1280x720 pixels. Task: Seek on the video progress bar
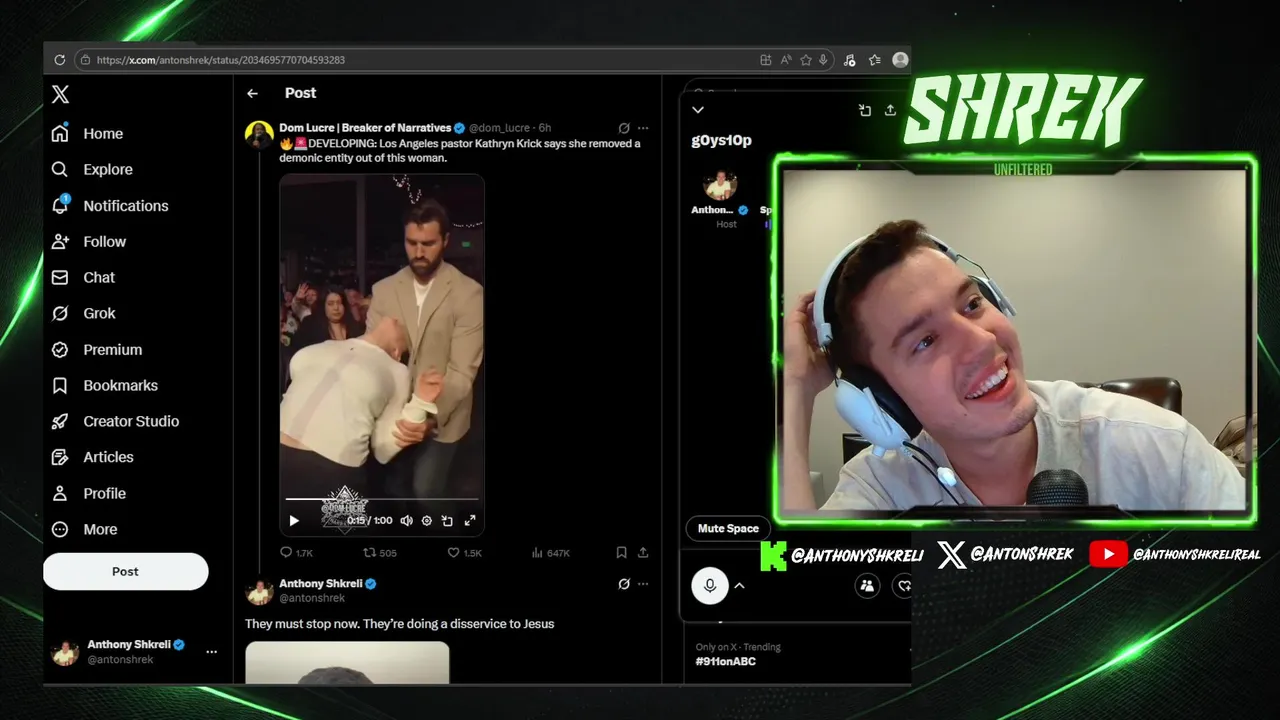click(x=382, y=499)
